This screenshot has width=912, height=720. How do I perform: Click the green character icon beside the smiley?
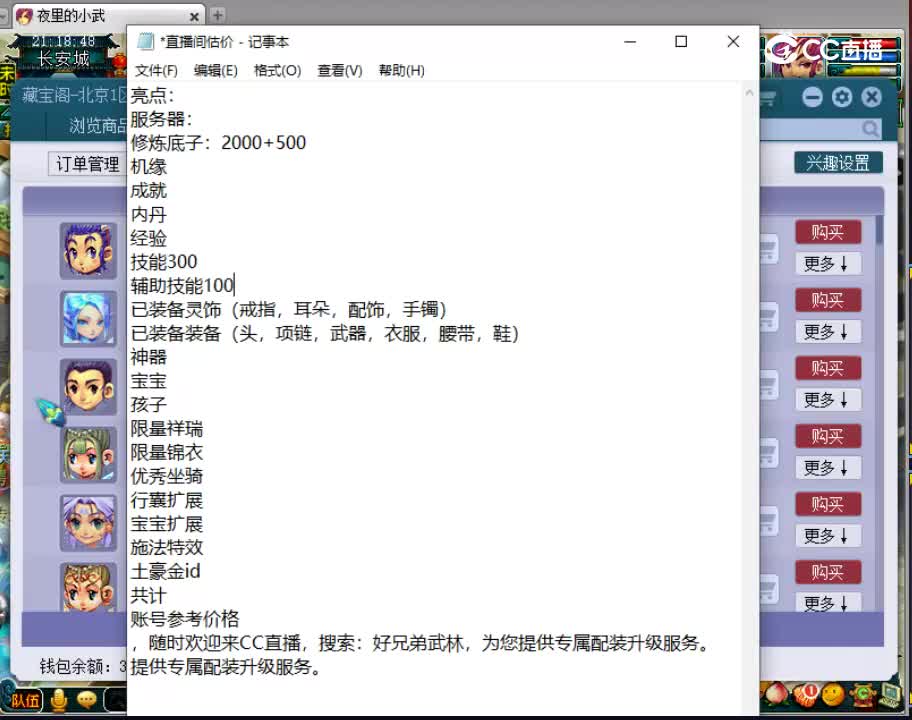(863, 694)
